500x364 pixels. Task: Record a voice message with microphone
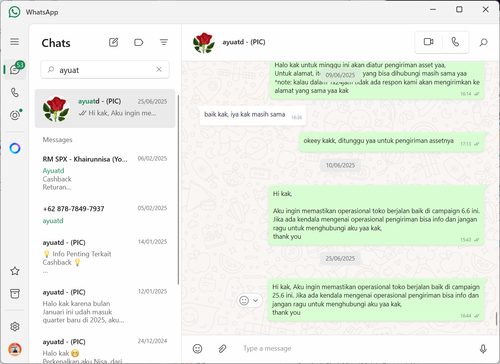pyautogui.click(x=483, y=349)
